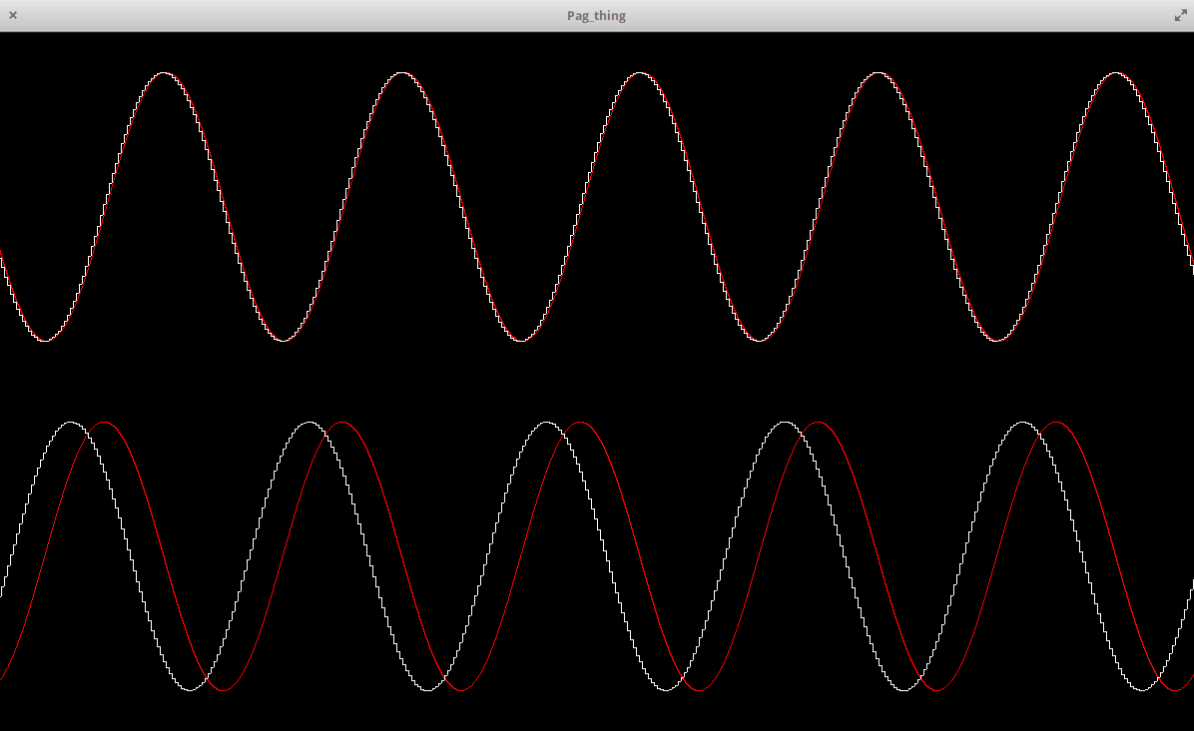This screenshot has height=731, width=1194.
Task: Click the rightmost peak of the upper wave
Action: pos(1115,73)
